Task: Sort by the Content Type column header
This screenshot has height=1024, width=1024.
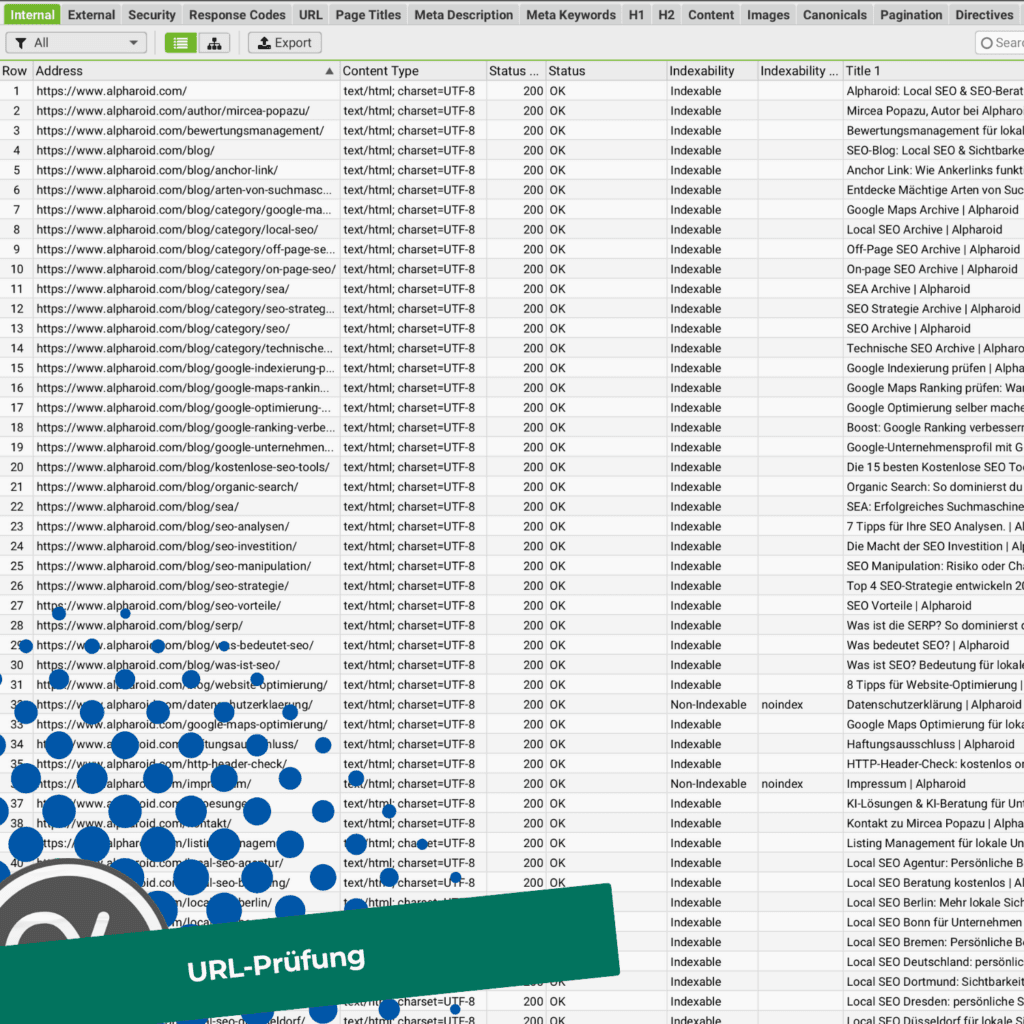Action: coord(413,71)
